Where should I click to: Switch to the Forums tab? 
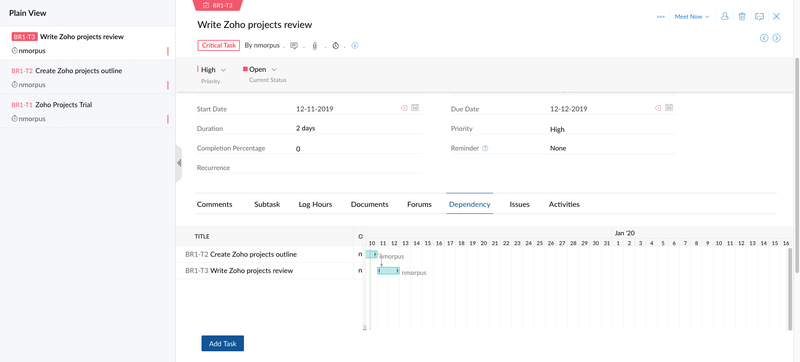[x=419, y=204]
